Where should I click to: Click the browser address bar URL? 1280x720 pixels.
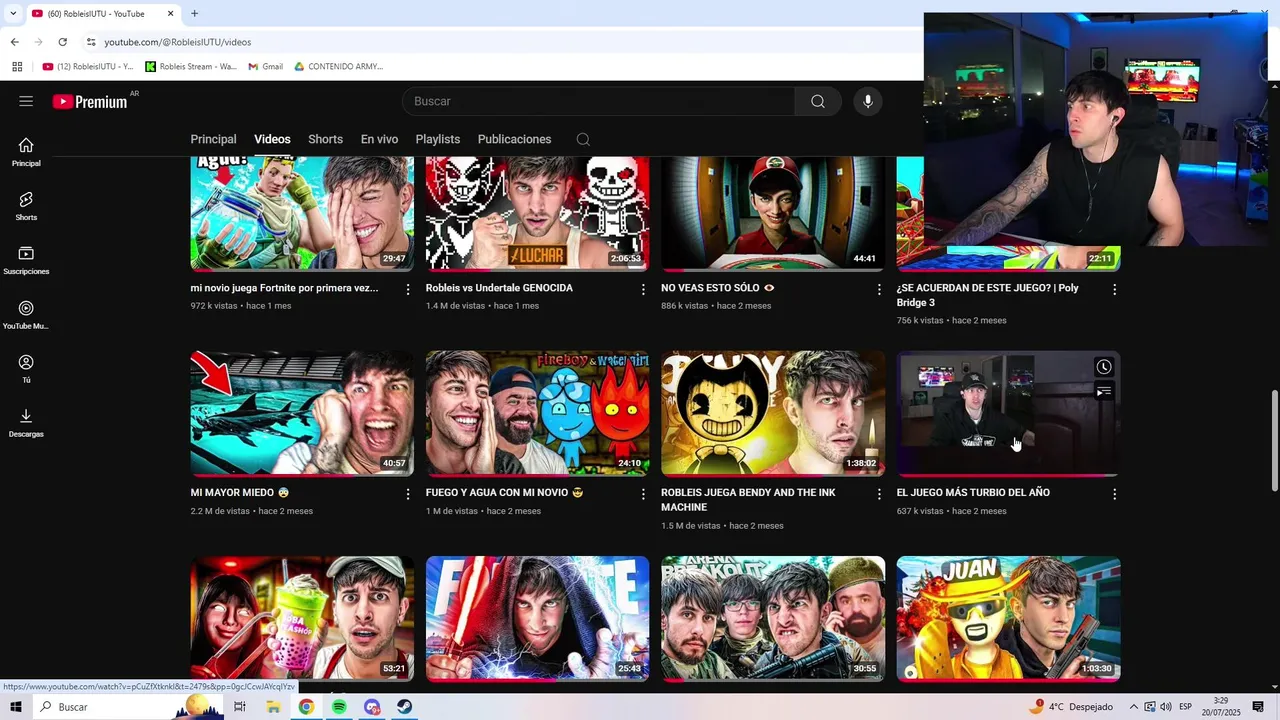(x=178, y=42)
